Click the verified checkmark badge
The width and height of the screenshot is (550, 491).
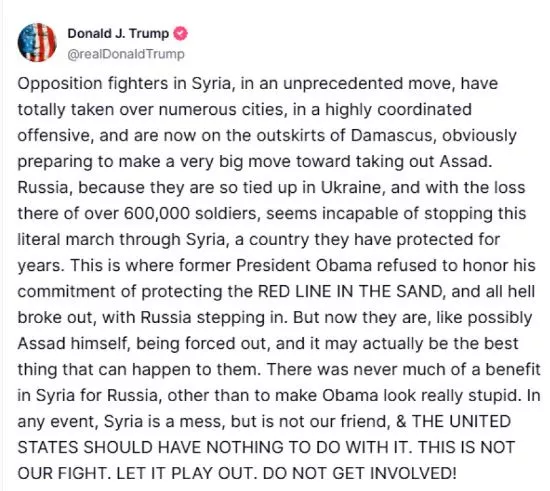pos(180,34)
